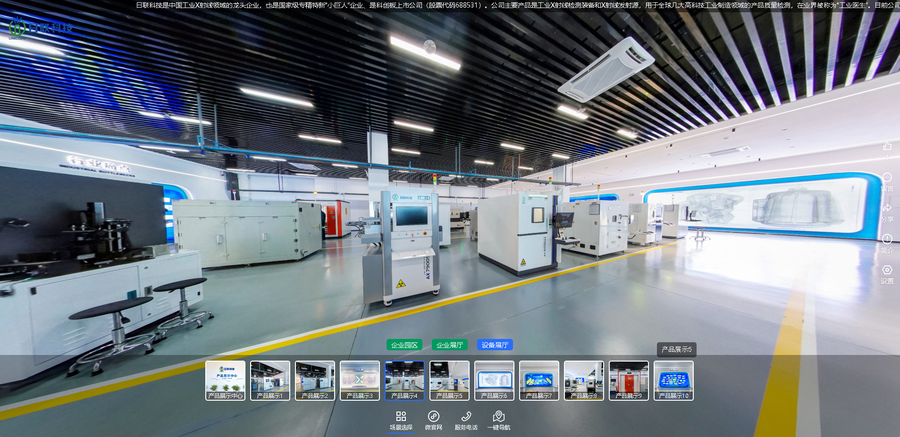Image resolution: width=900 pixels, height=437 pixels.
Task: Open the 产品展示中心 scene thumbnail
Action: 225,381
